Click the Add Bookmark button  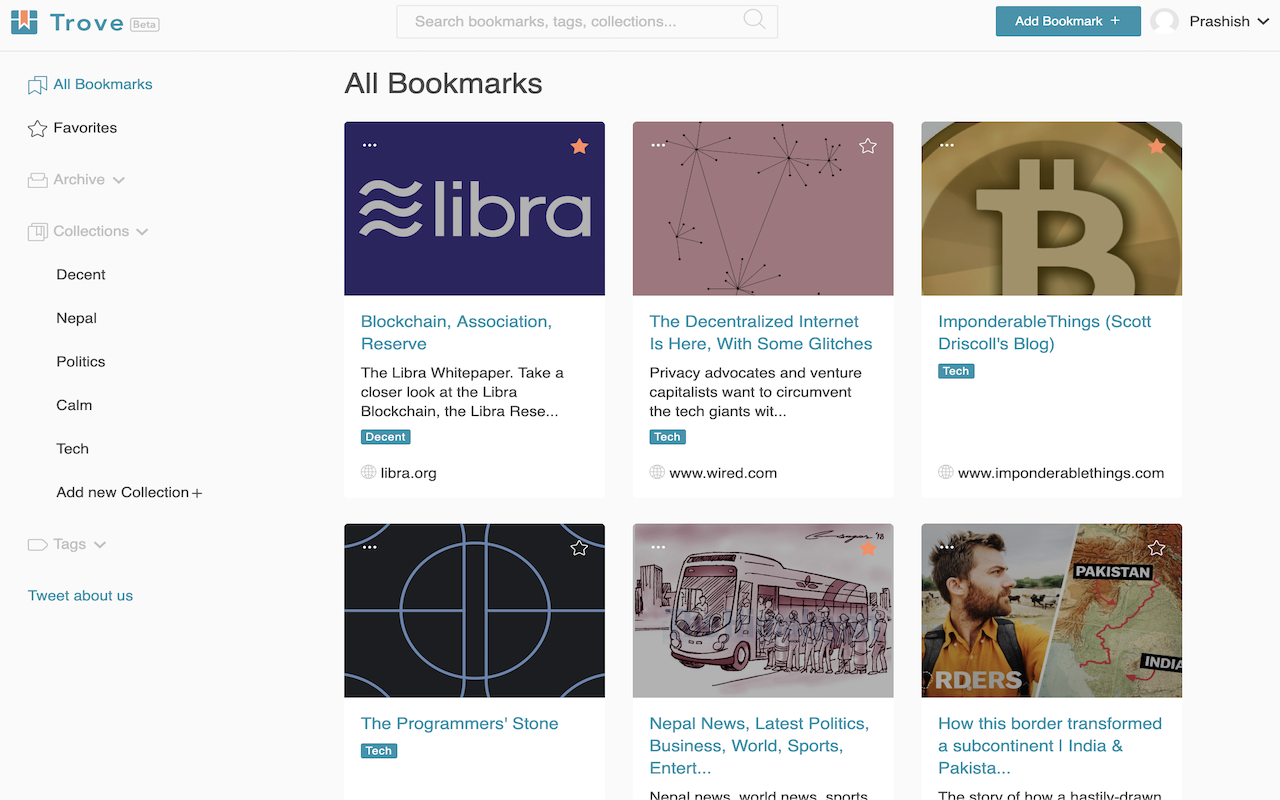[x=1068, y=21]
